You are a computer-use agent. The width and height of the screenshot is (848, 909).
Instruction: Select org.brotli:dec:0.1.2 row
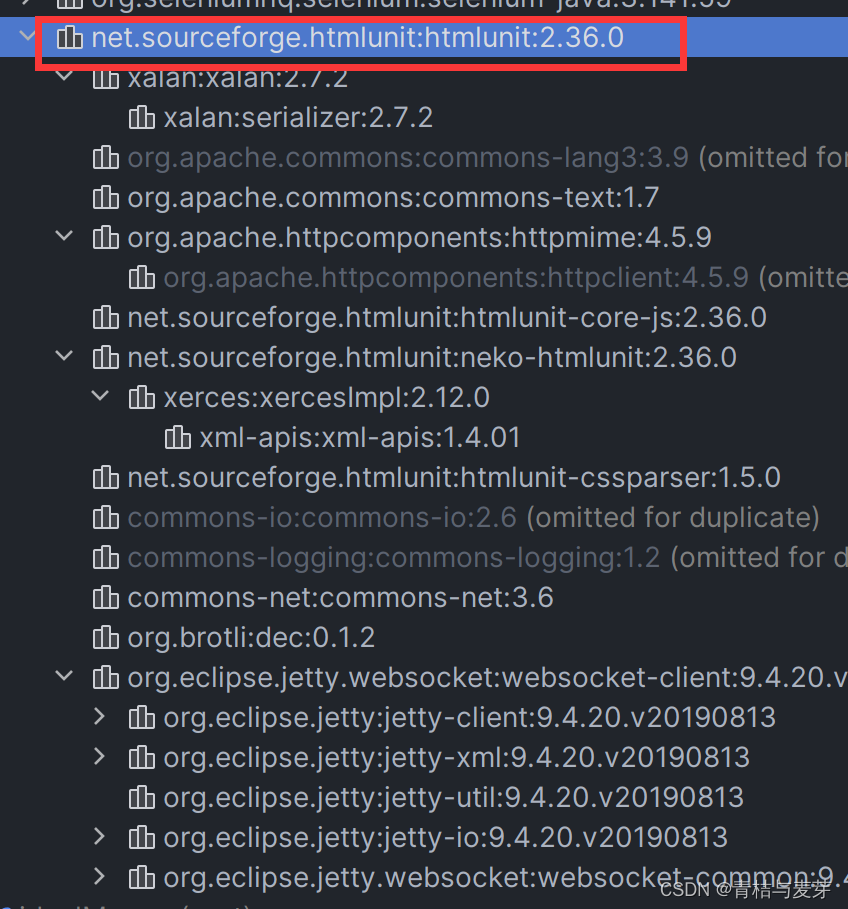point(424,638)
